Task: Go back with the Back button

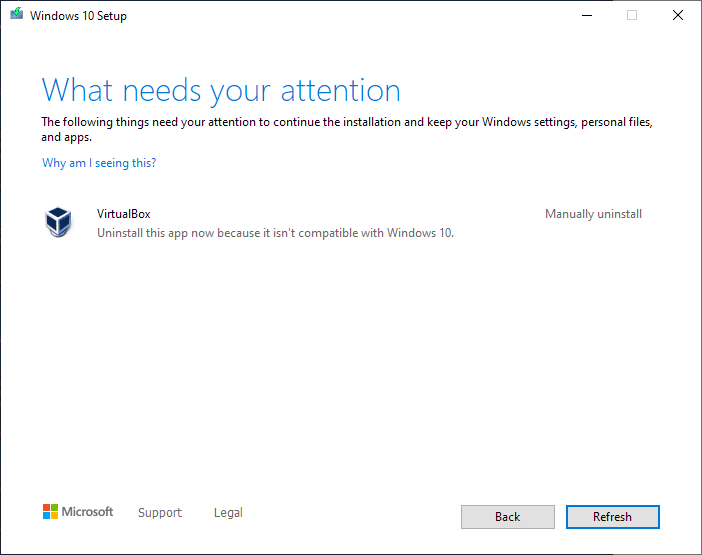Action: coord(508,517)
